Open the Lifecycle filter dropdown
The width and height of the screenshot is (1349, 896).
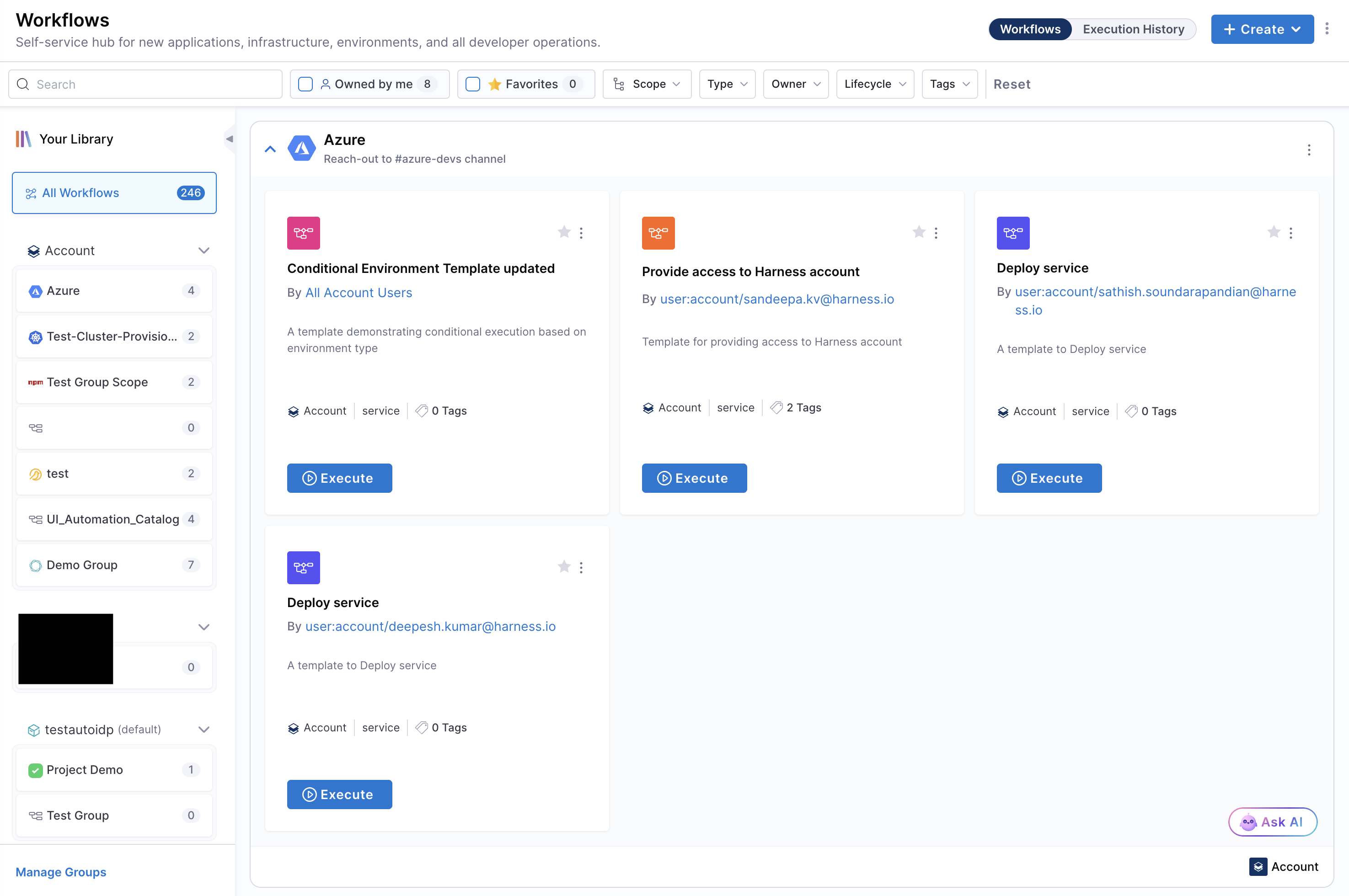click(874, 85)
